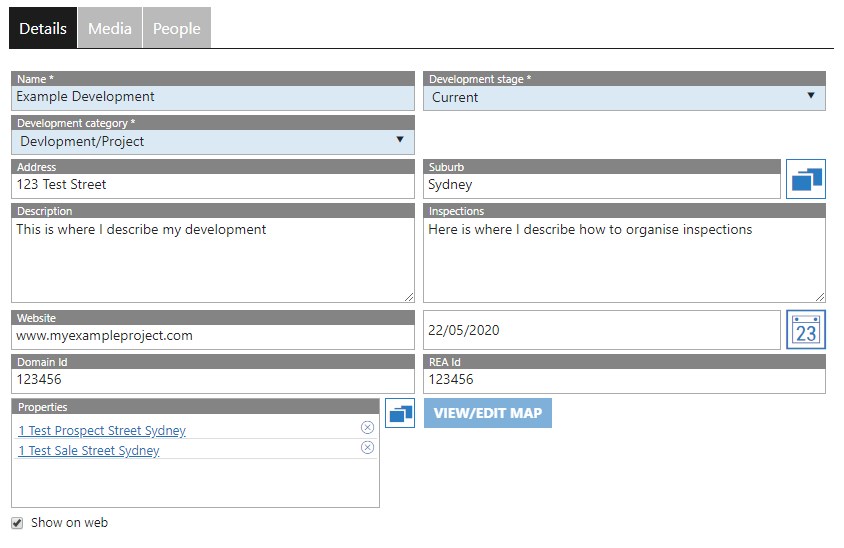844x548 pixels.
Task: Click into the Name text field
Action: coord(212,97)
